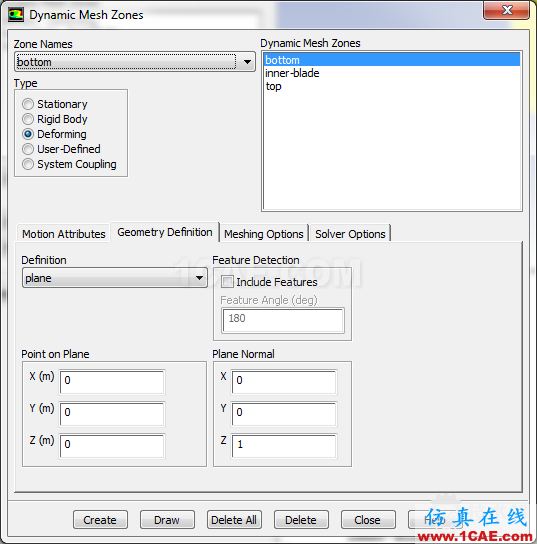Image resolution: width=537 pixels, height=544 pixels.
Task: Close the Dynamic Mesh Zones dialog with X
Action: 506,10
